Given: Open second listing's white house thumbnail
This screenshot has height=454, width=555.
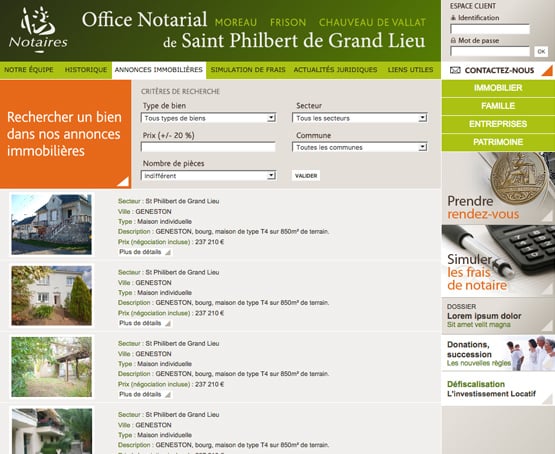Looking at the screenshot, I should click(51, 295).
